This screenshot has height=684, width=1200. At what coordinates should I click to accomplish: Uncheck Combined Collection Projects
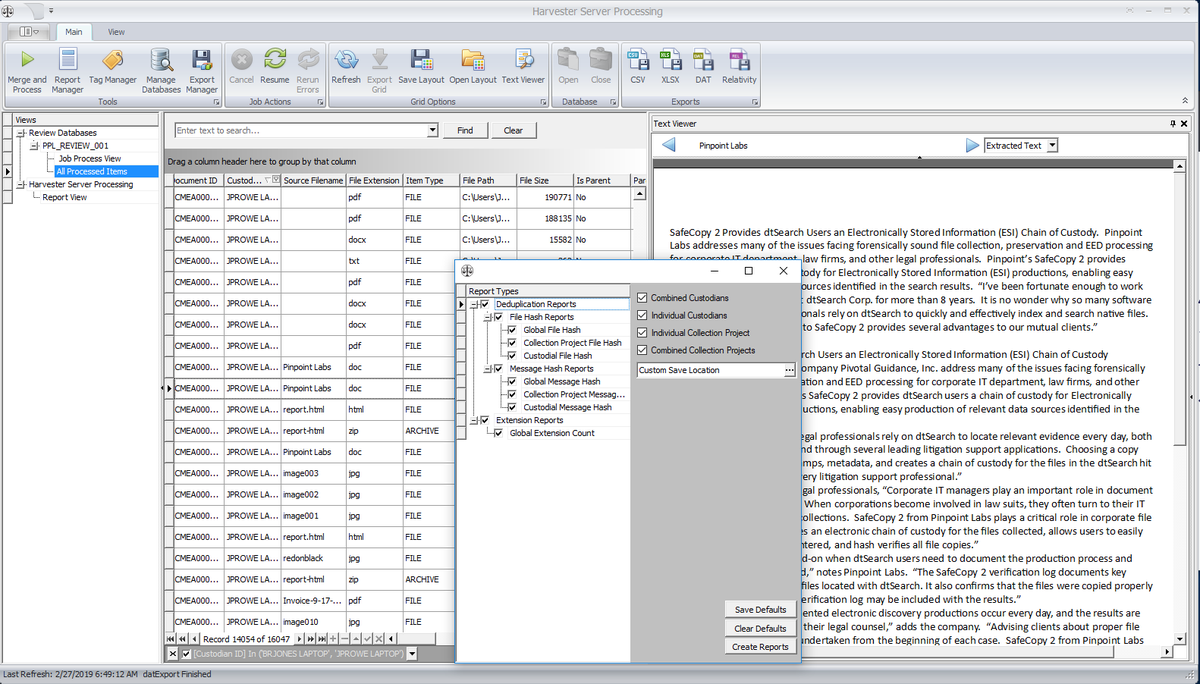click(x=642, y=350)
